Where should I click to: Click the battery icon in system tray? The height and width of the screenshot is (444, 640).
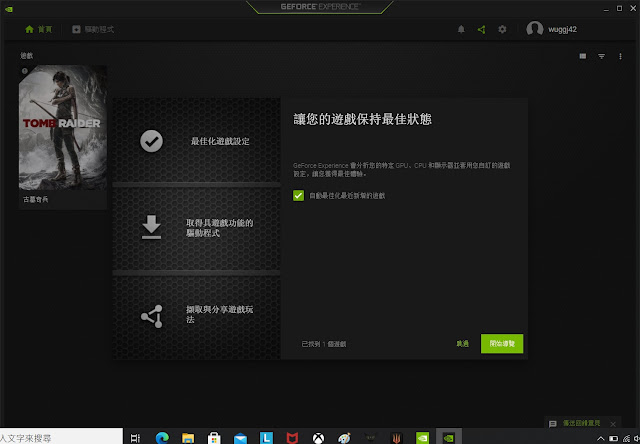tap(613, 439)
